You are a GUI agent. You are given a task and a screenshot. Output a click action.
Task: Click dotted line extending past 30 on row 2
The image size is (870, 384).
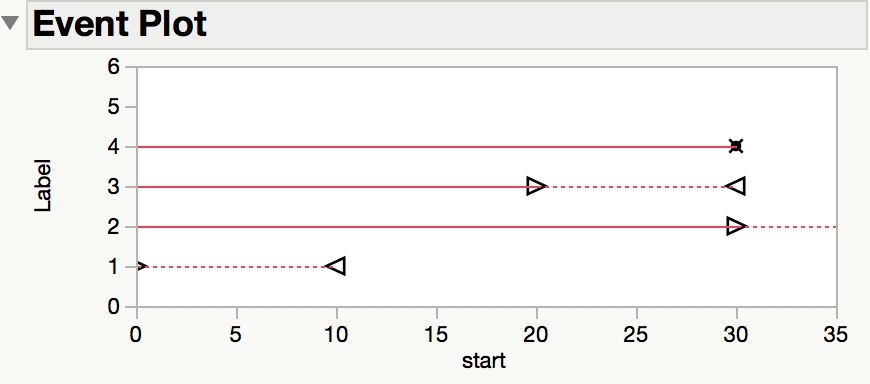(792, 227)
